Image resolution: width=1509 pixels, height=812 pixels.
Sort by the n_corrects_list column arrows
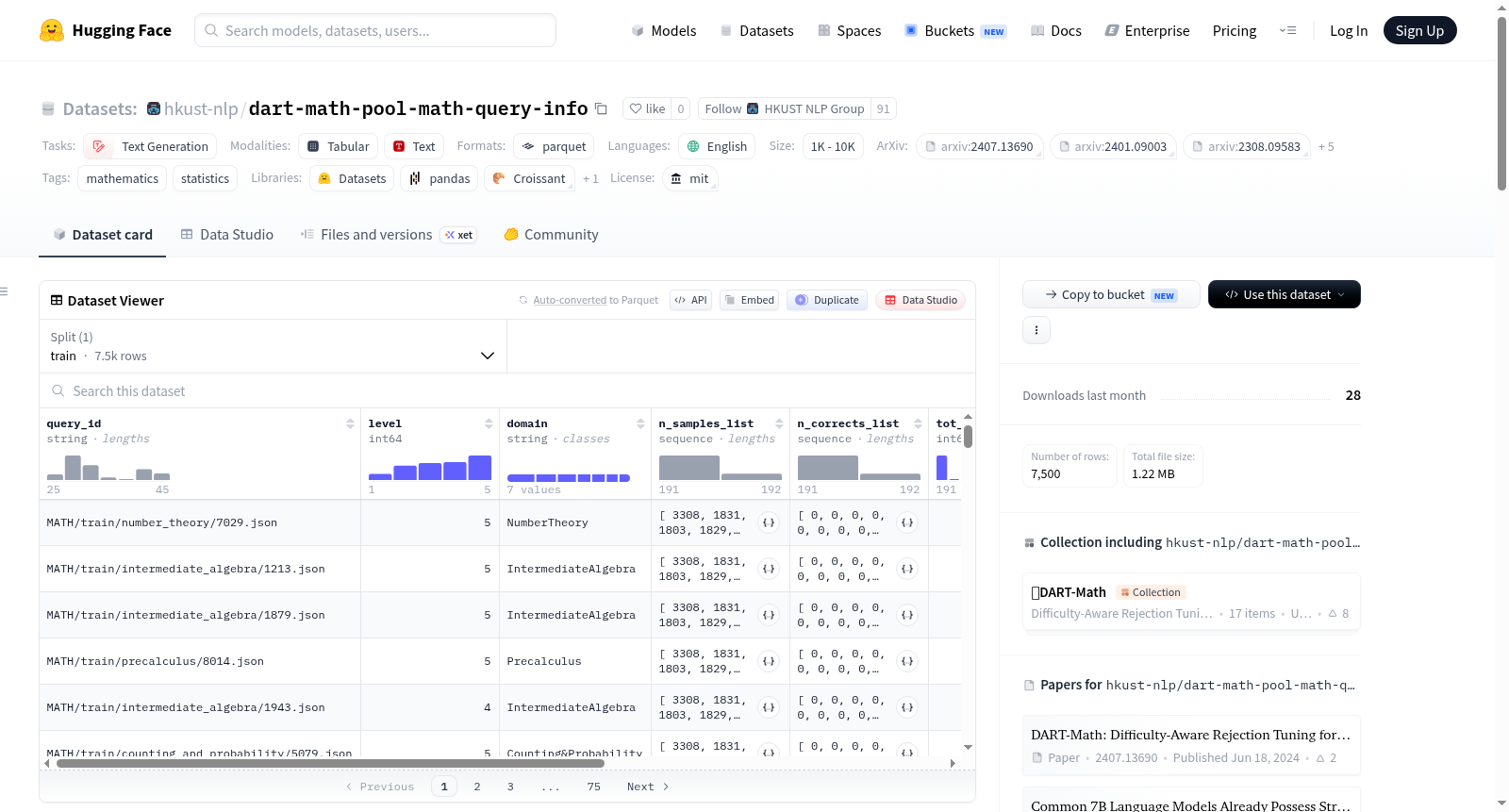918,423
